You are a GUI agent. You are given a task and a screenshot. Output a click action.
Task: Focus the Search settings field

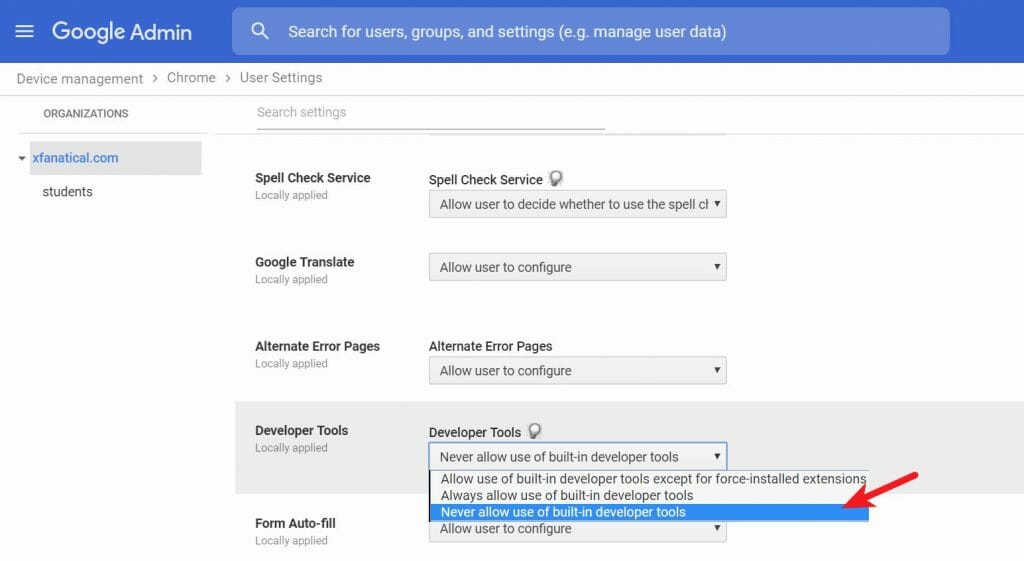click(431, 112)
